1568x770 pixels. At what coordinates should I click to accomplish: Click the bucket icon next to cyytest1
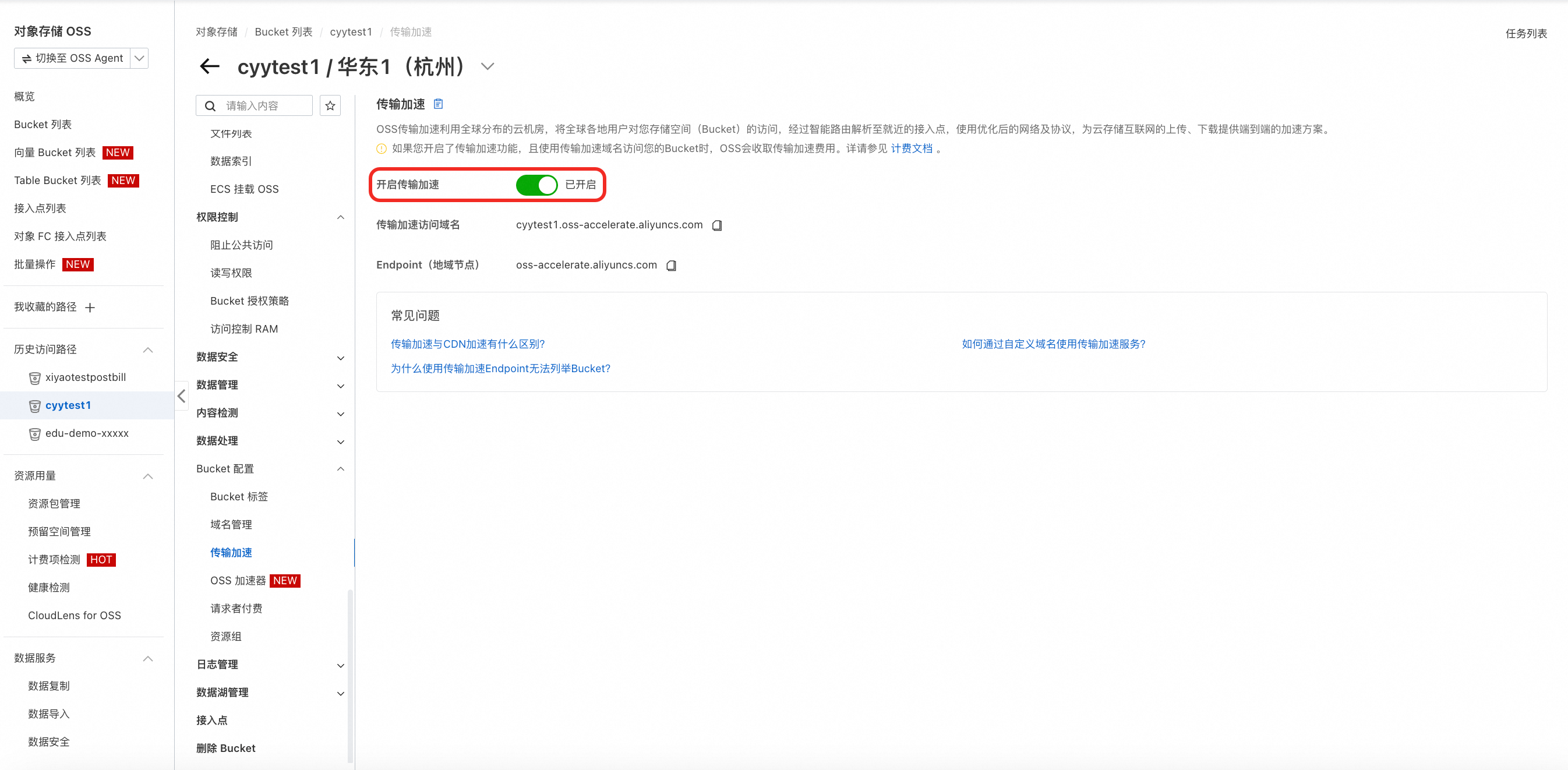35,406
